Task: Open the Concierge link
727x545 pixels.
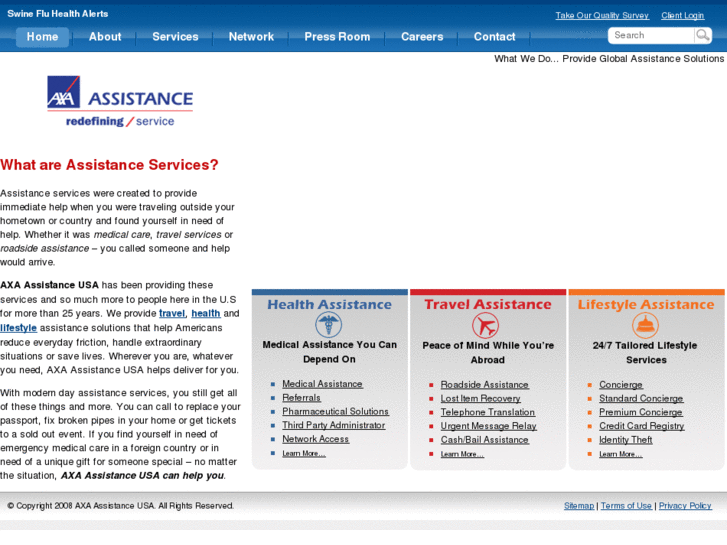Action: coord(621,385)
